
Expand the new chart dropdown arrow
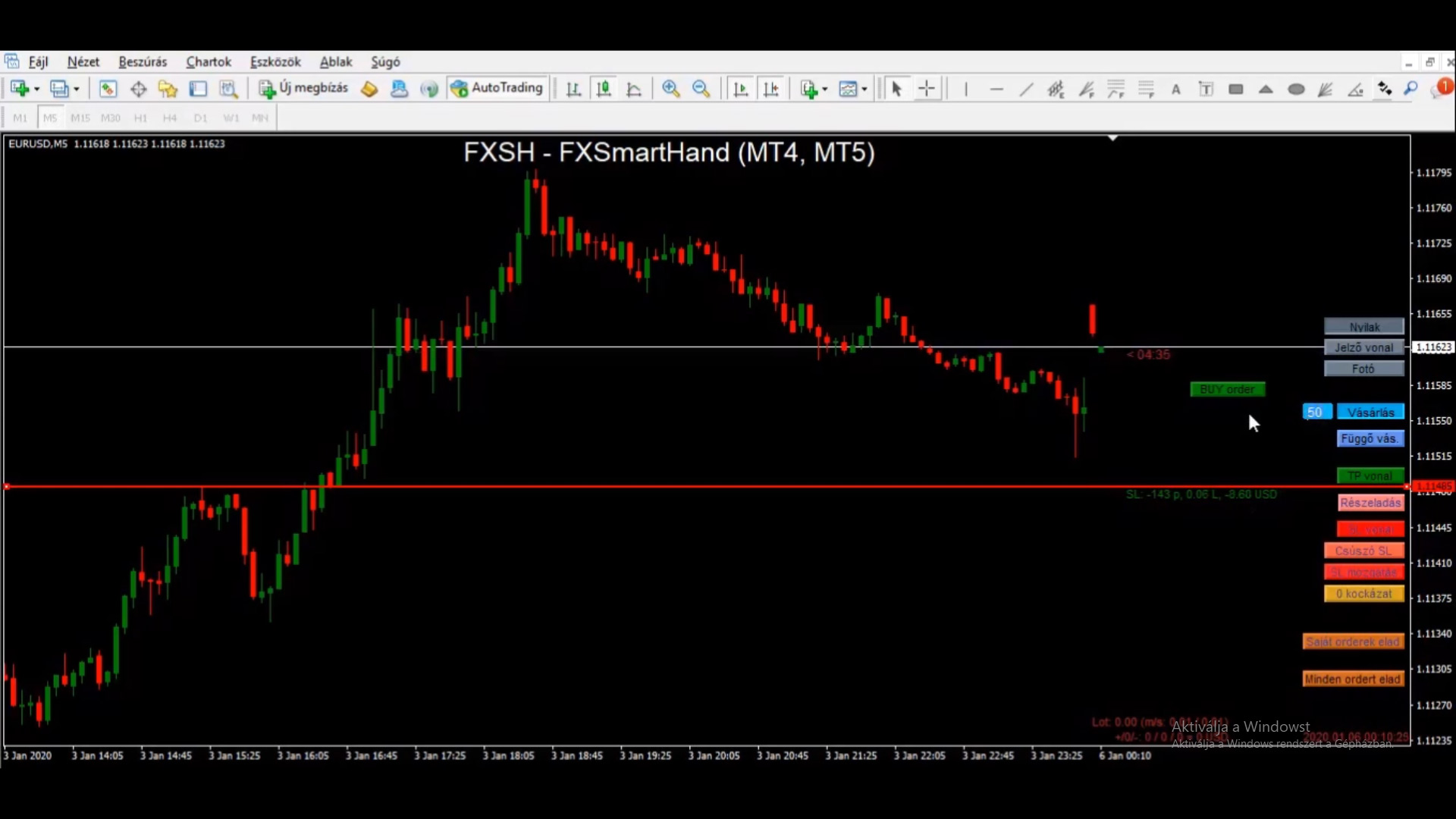pyautogui.click(x=36, y=89)
